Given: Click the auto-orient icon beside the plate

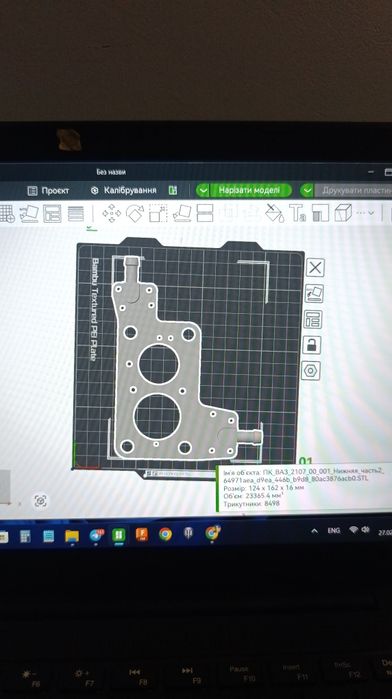Looking at the screenshot, I should tap(314, 293).
